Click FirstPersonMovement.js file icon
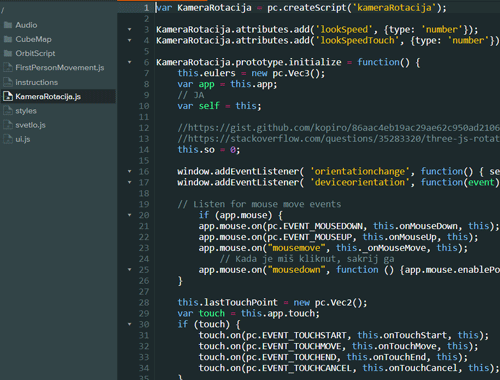 (x=8, y=68)
